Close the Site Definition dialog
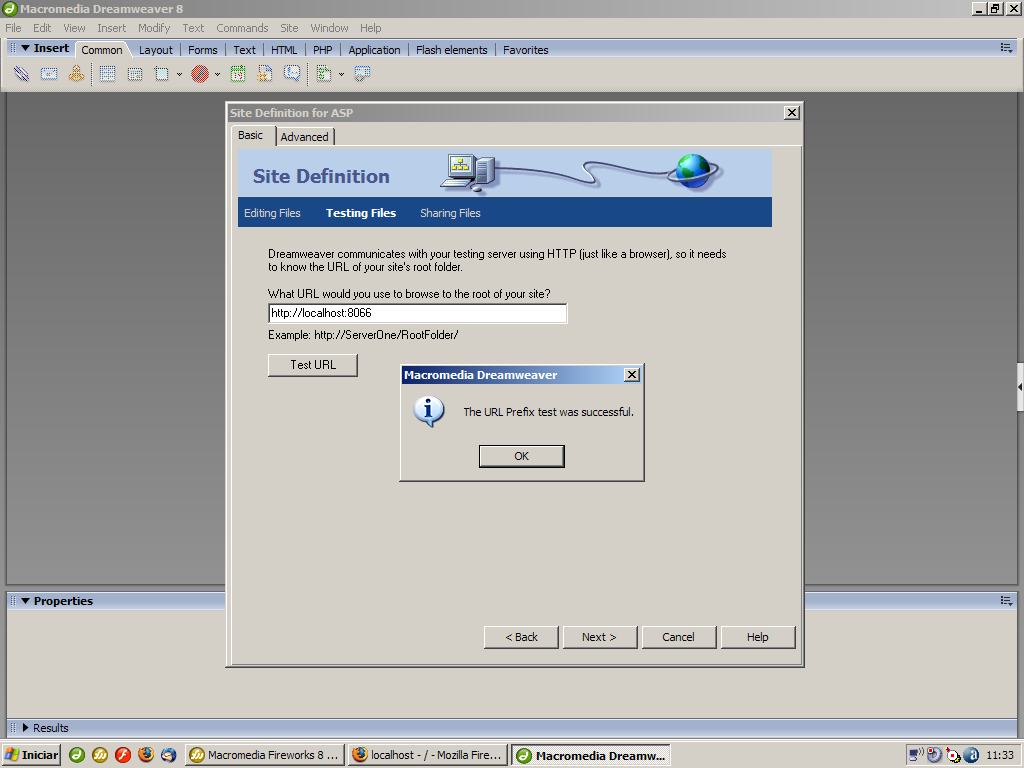Screen dimensions: 1024x768 (792, 112)
